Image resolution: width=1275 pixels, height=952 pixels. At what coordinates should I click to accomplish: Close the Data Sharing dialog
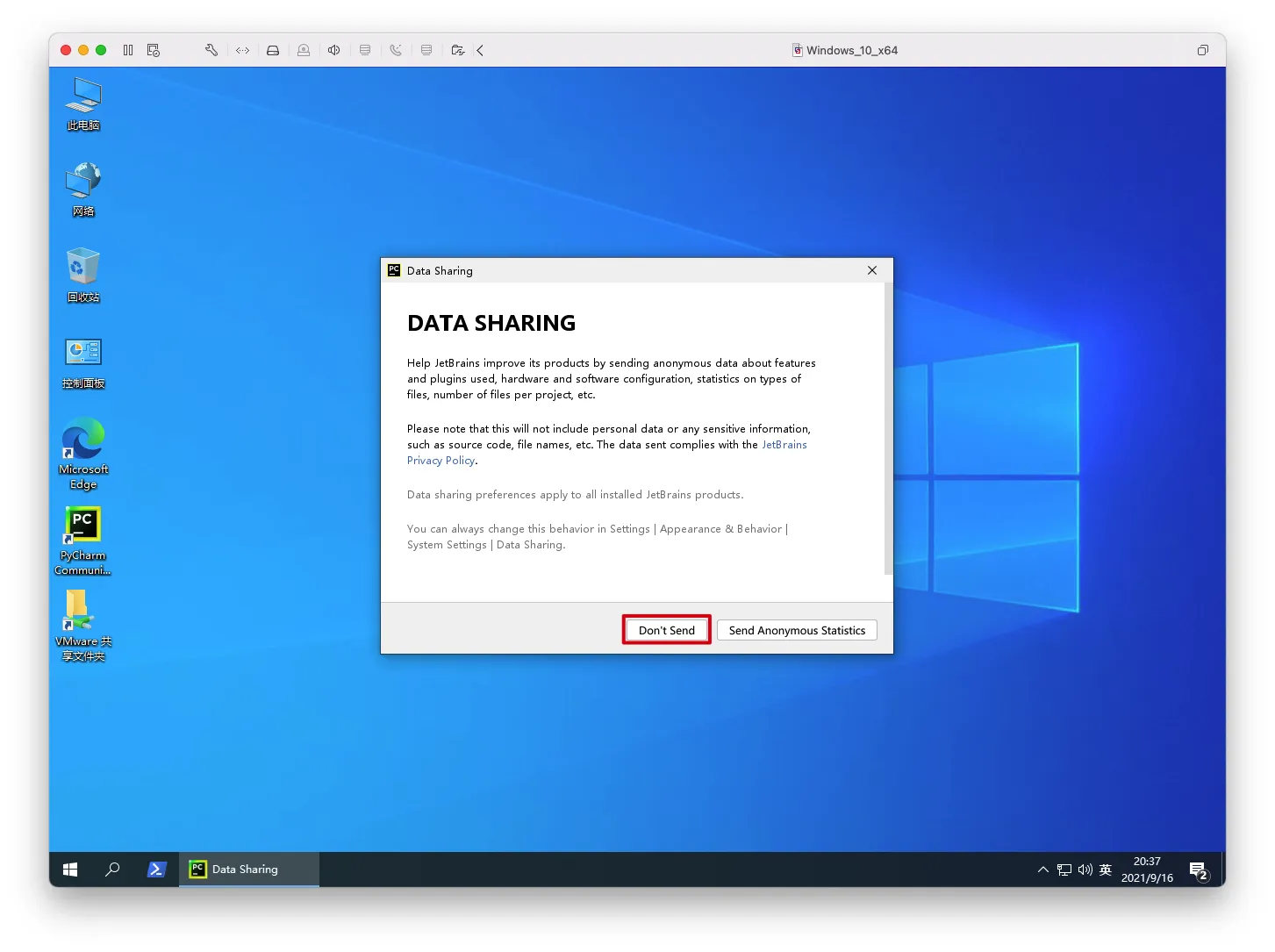coord(872,270)
